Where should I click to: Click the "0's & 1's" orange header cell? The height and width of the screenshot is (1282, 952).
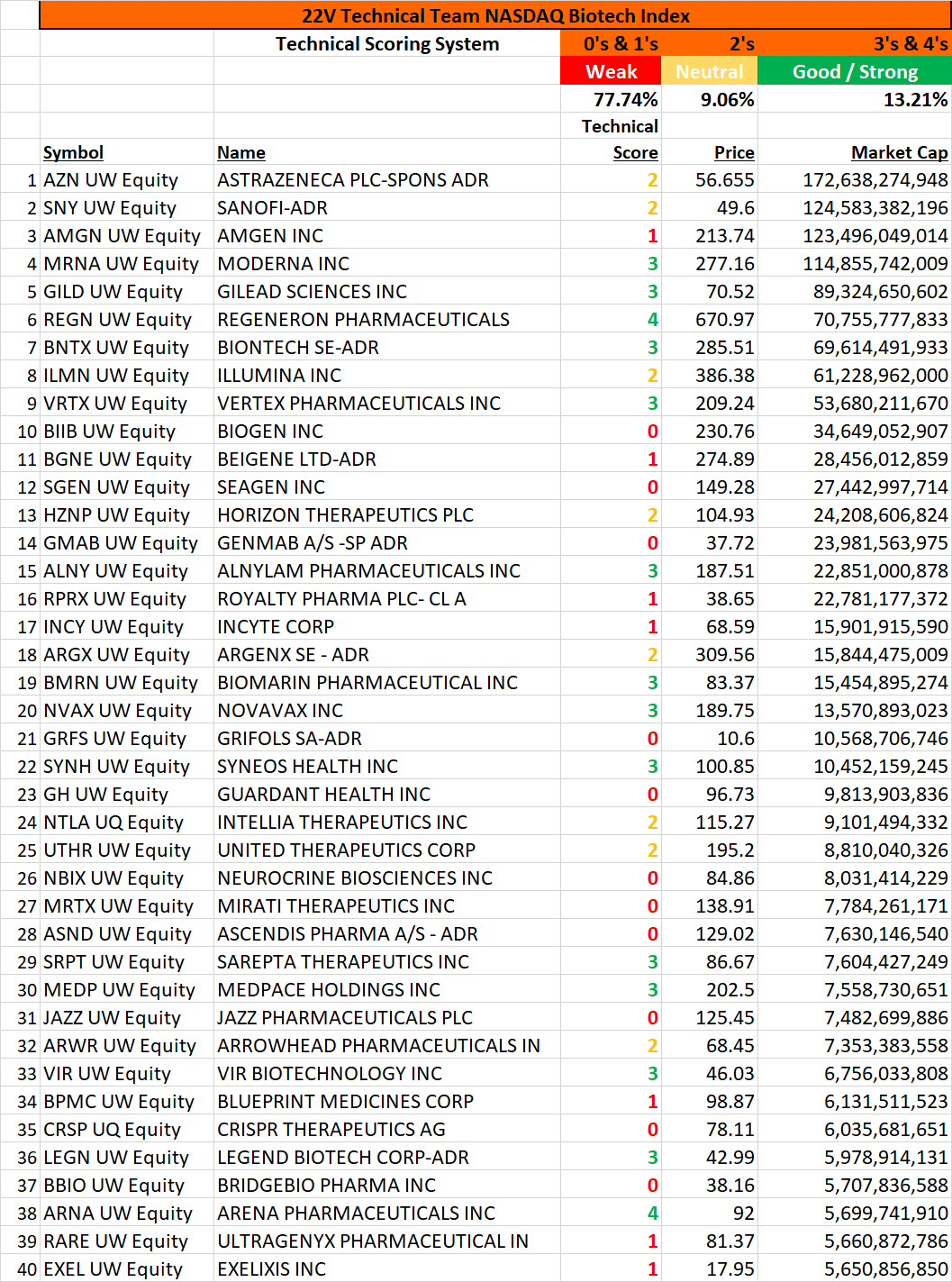pyautogui.click(x=611, y=43)
